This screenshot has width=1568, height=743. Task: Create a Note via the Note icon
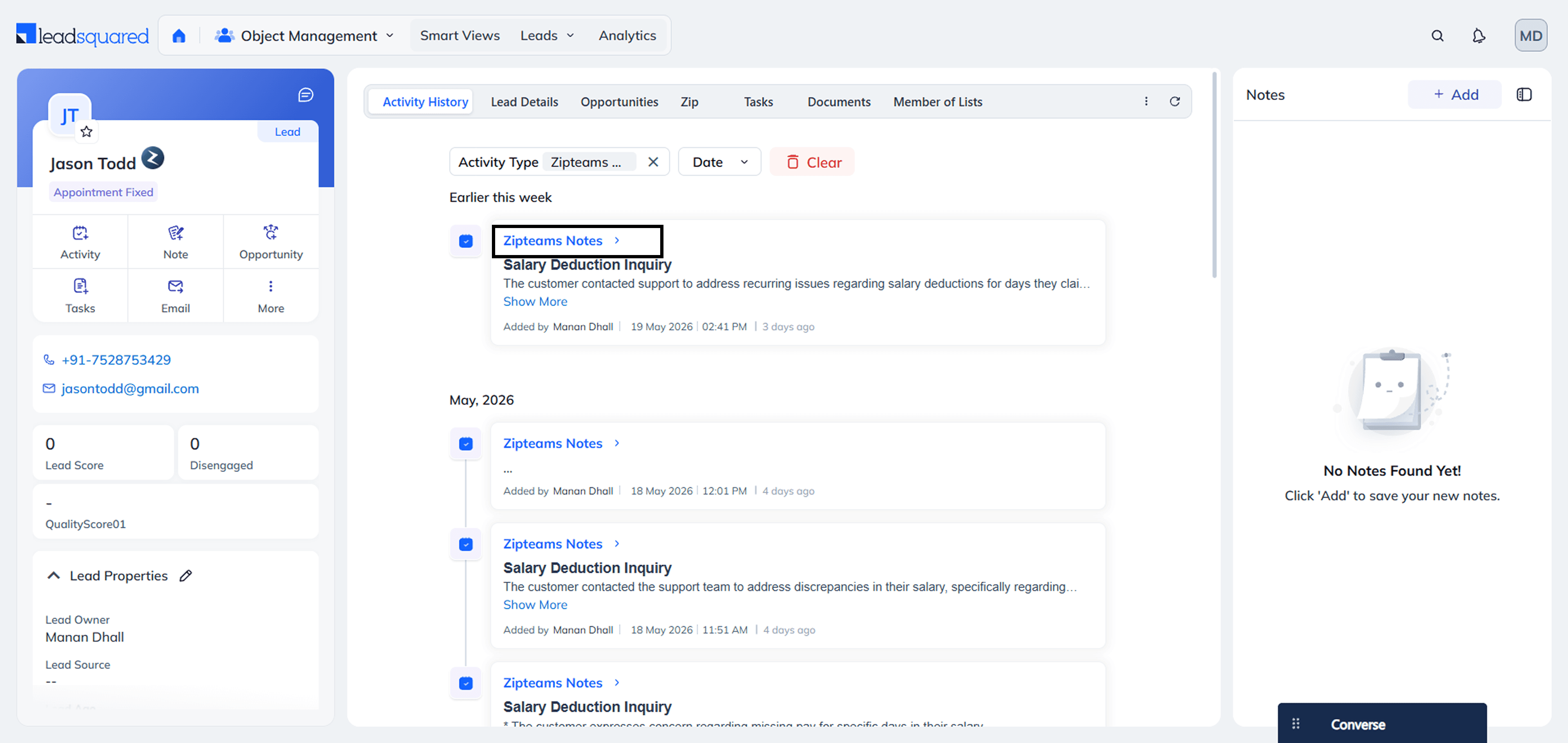pos(175,242)
